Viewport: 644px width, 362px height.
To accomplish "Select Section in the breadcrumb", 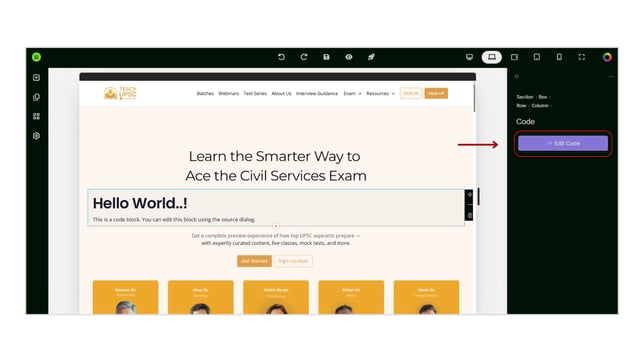I will (x=525, y=97).
